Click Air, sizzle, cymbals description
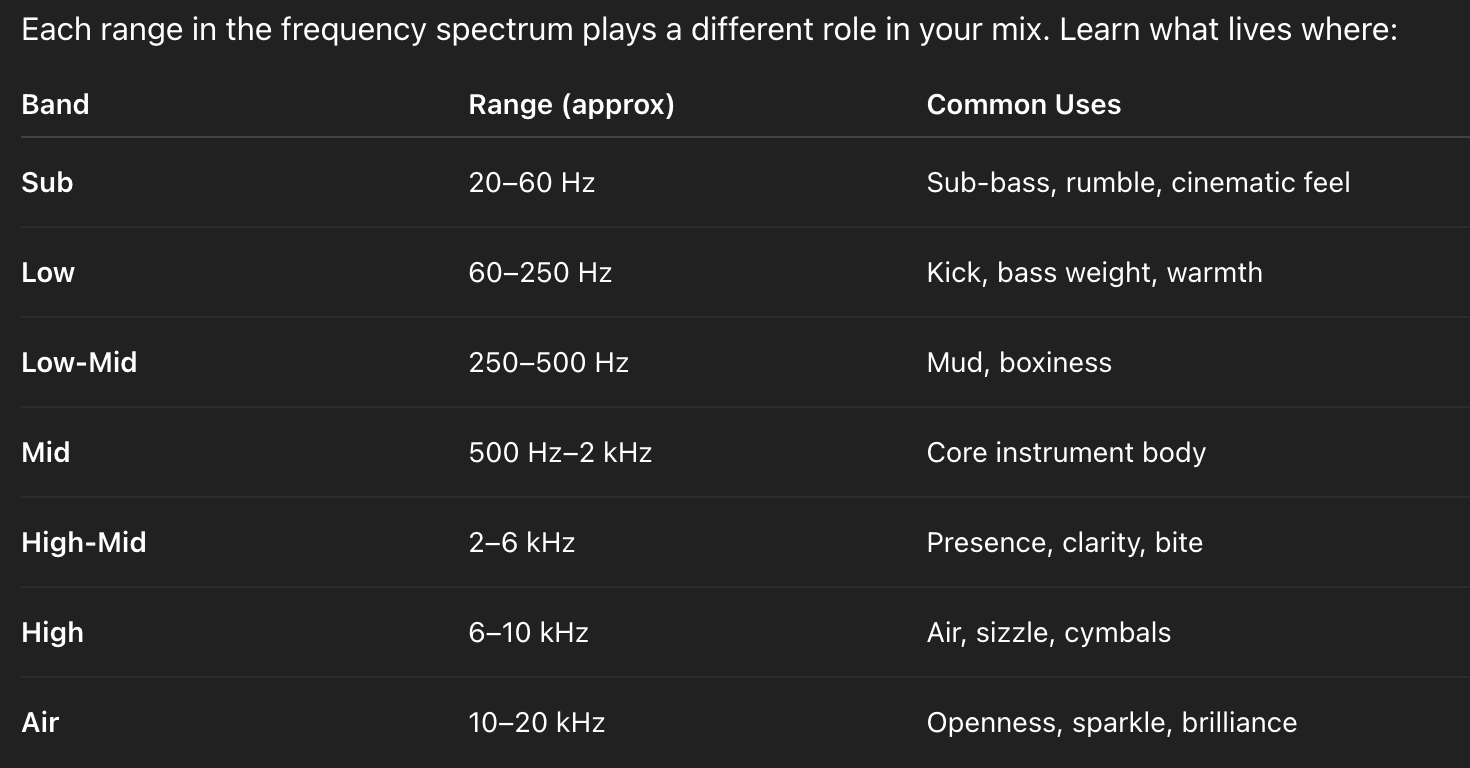 pos(1048,633)
